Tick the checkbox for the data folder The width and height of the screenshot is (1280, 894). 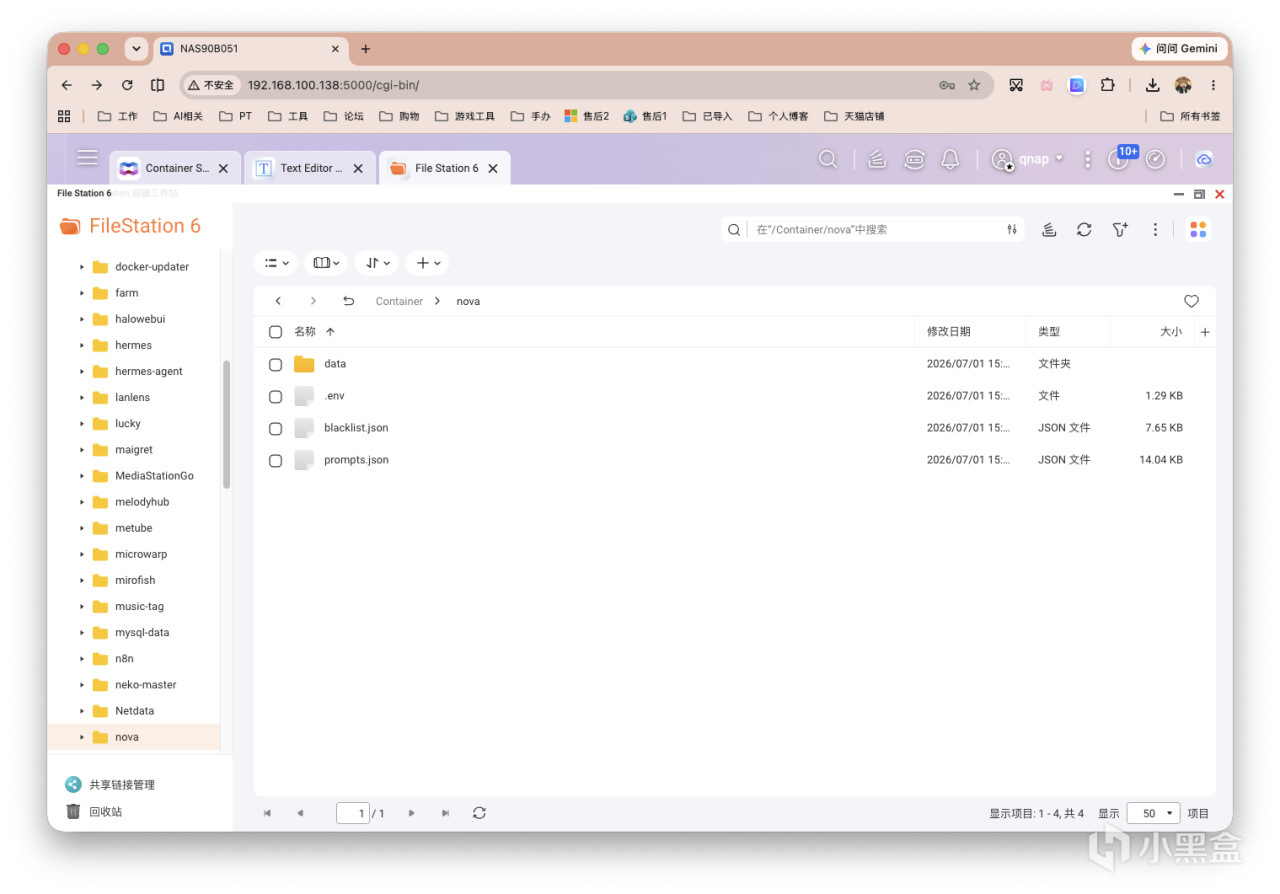click(275, 364)
